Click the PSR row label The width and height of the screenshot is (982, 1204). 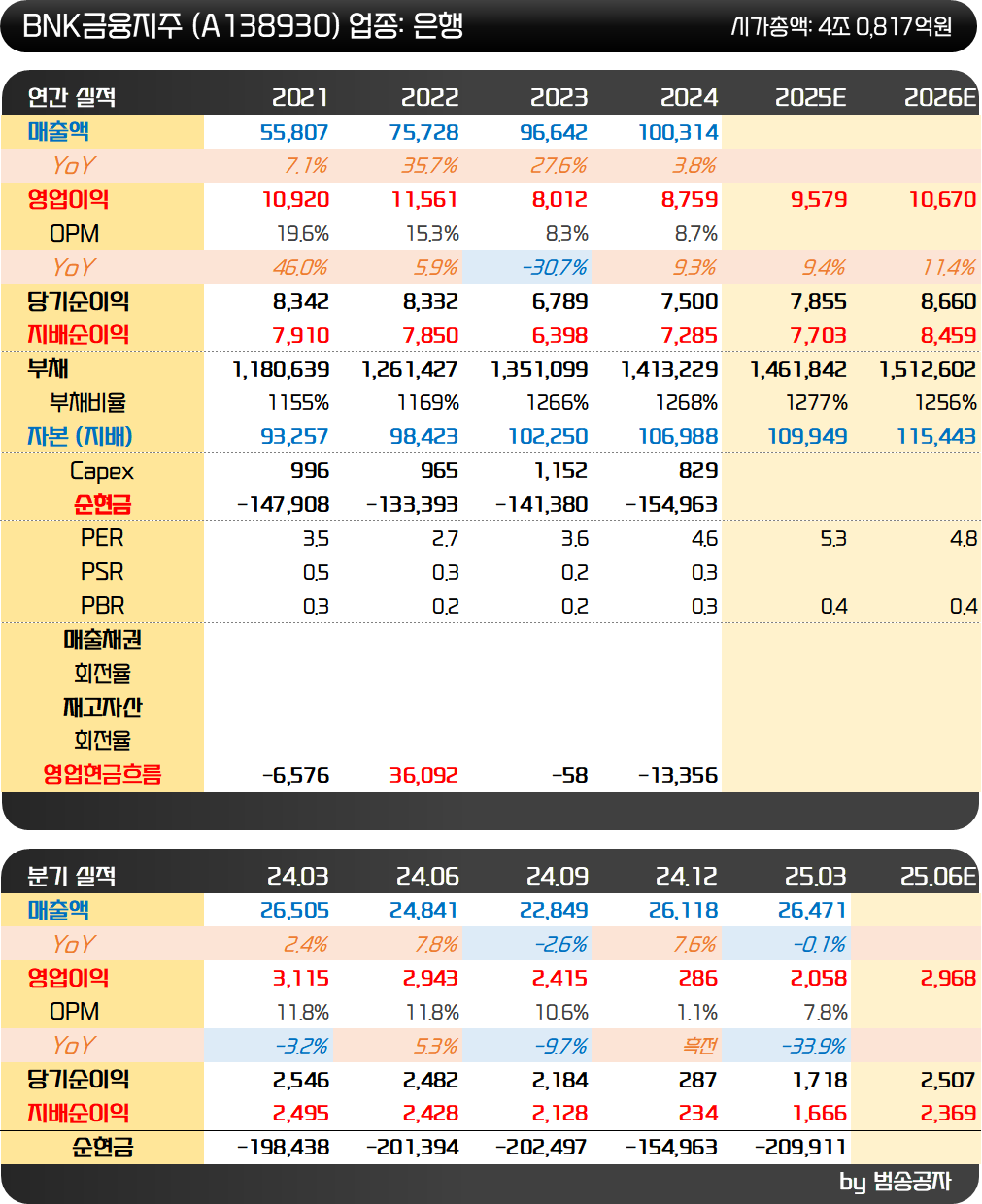(102, 573)
